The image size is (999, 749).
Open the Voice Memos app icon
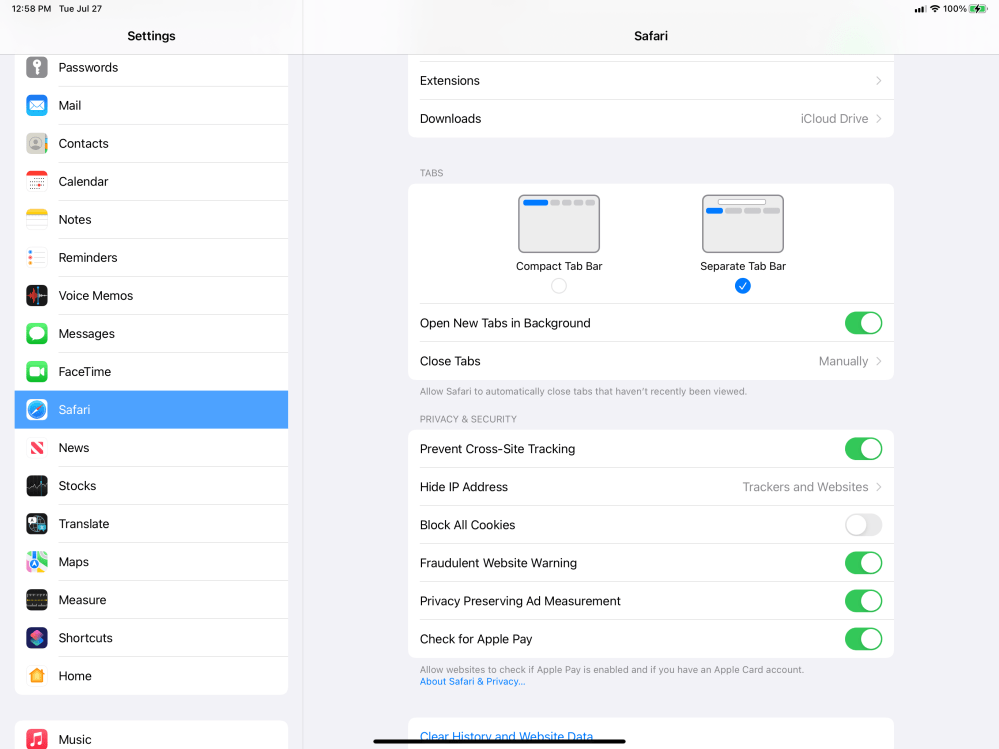(x=37, y=296)
